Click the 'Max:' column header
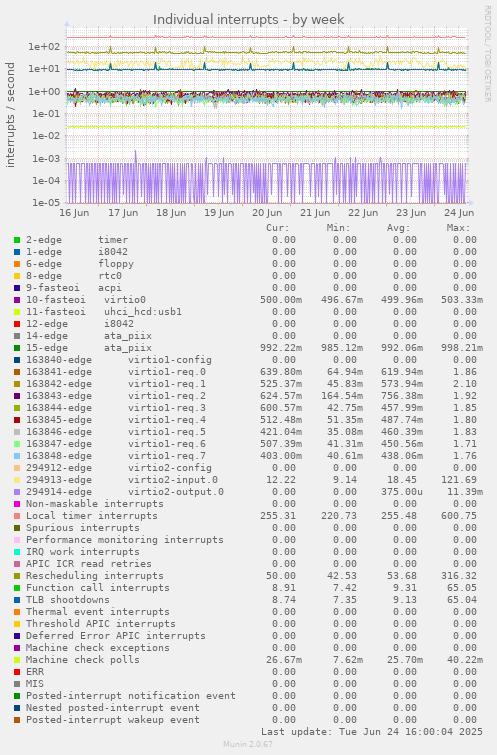Viewport: 497px width, 755px height. [x=458, y=228]
